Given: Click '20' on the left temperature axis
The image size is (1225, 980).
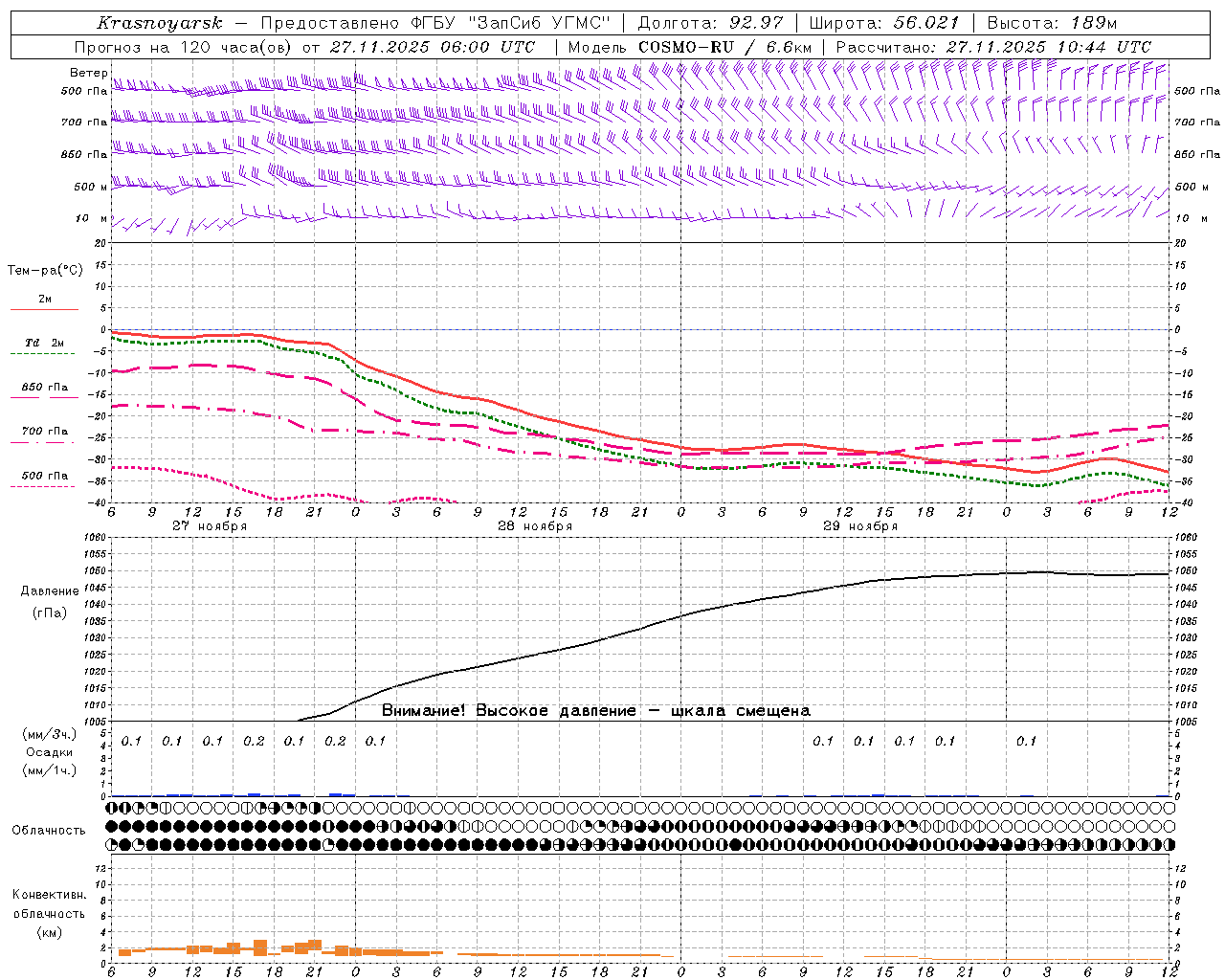Looking at the screenshot, I should [x=101, y=244].
